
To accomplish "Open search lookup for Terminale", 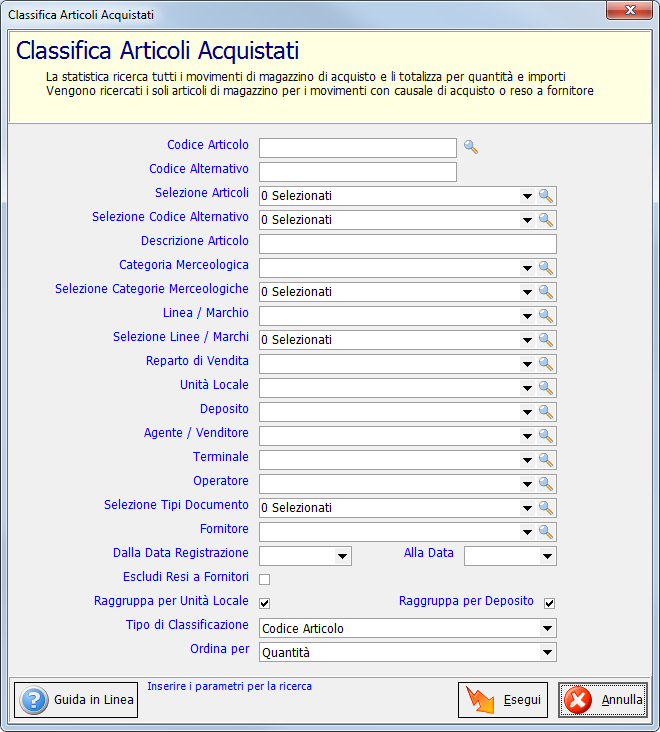I will click(x=546, y=460).
